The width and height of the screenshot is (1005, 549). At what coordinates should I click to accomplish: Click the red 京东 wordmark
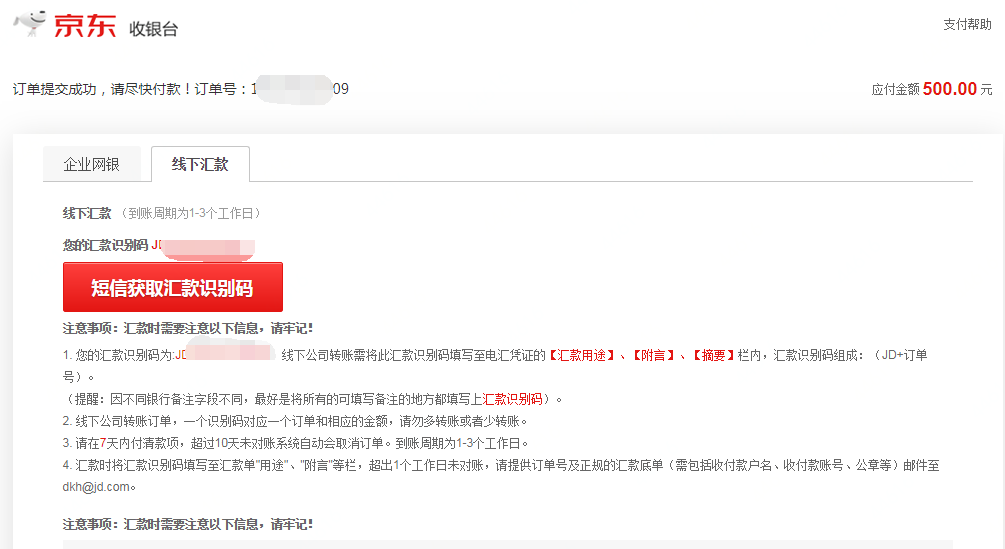coord(85,26)
